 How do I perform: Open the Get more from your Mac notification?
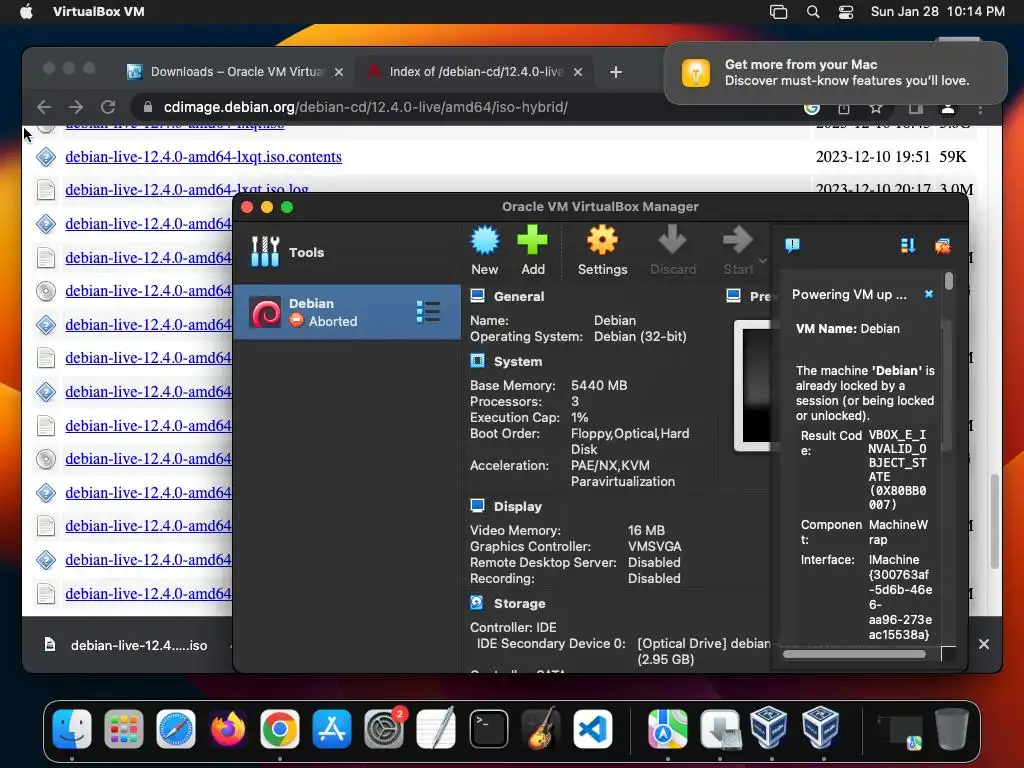pyautogui.click(x=835, y=72)
